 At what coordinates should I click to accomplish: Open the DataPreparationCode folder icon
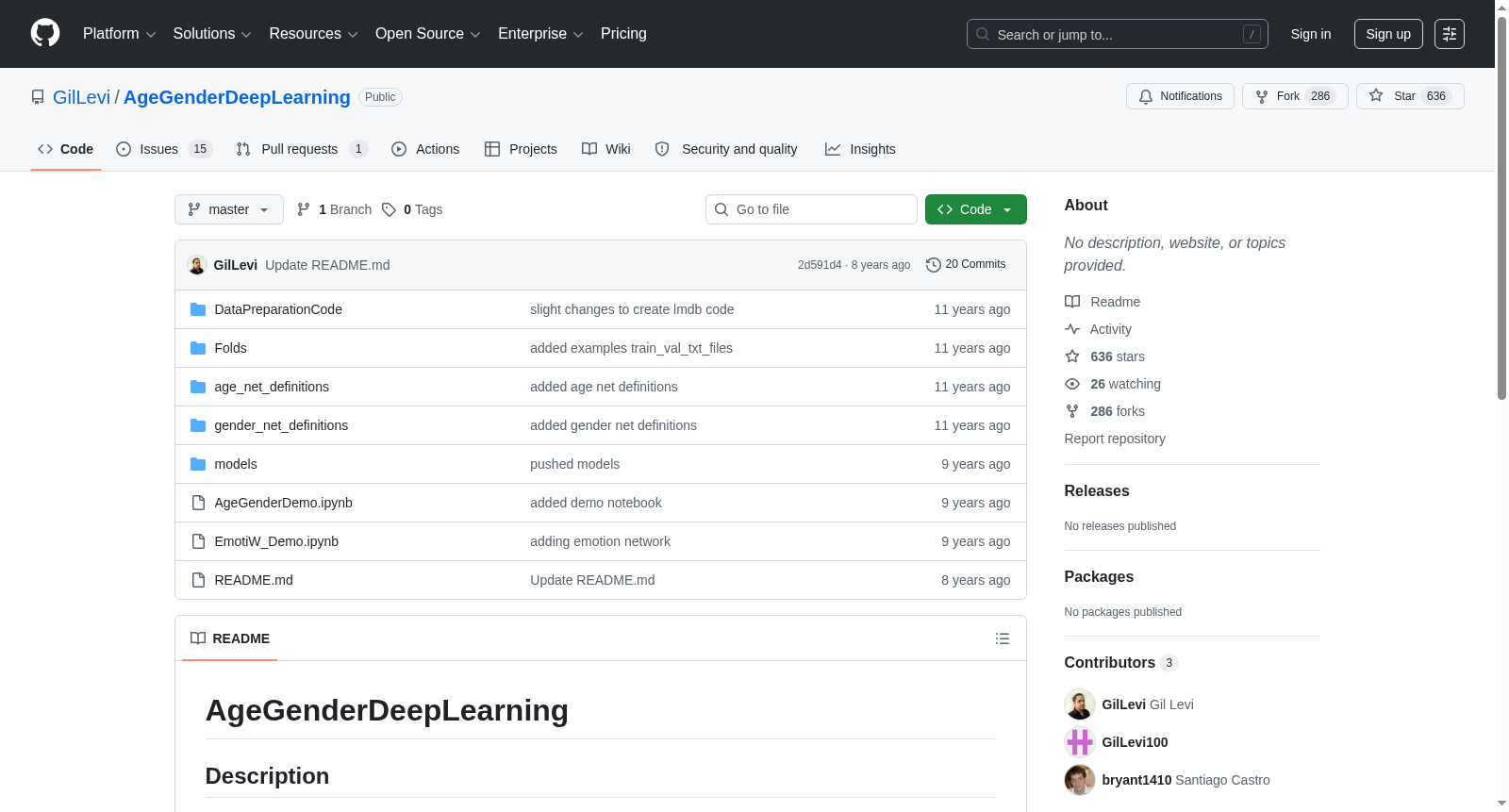[198, 309]
